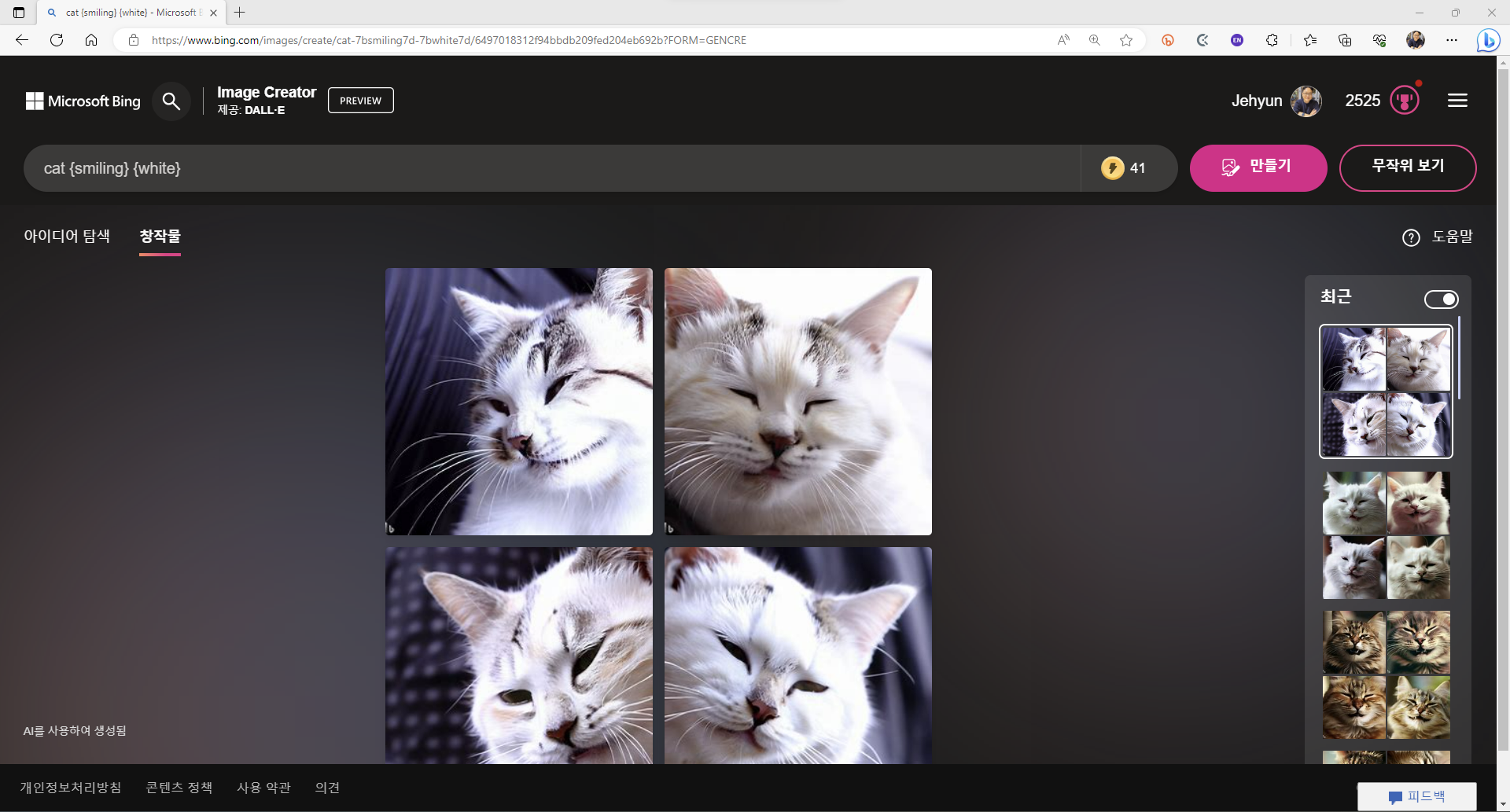The image size is (1510, 812).
Task: Open the Bing sidebar icon
Action: pos(1488,40)
